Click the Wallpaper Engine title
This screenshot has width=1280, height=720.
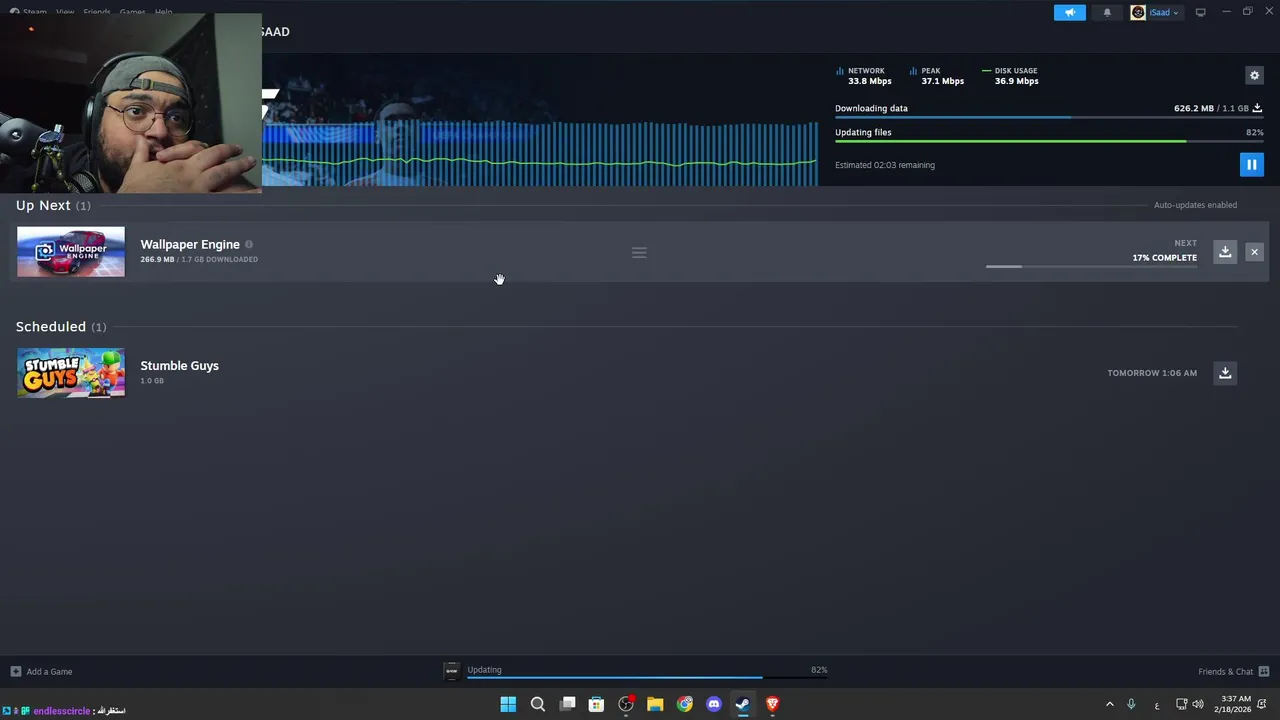coord(190,244)
